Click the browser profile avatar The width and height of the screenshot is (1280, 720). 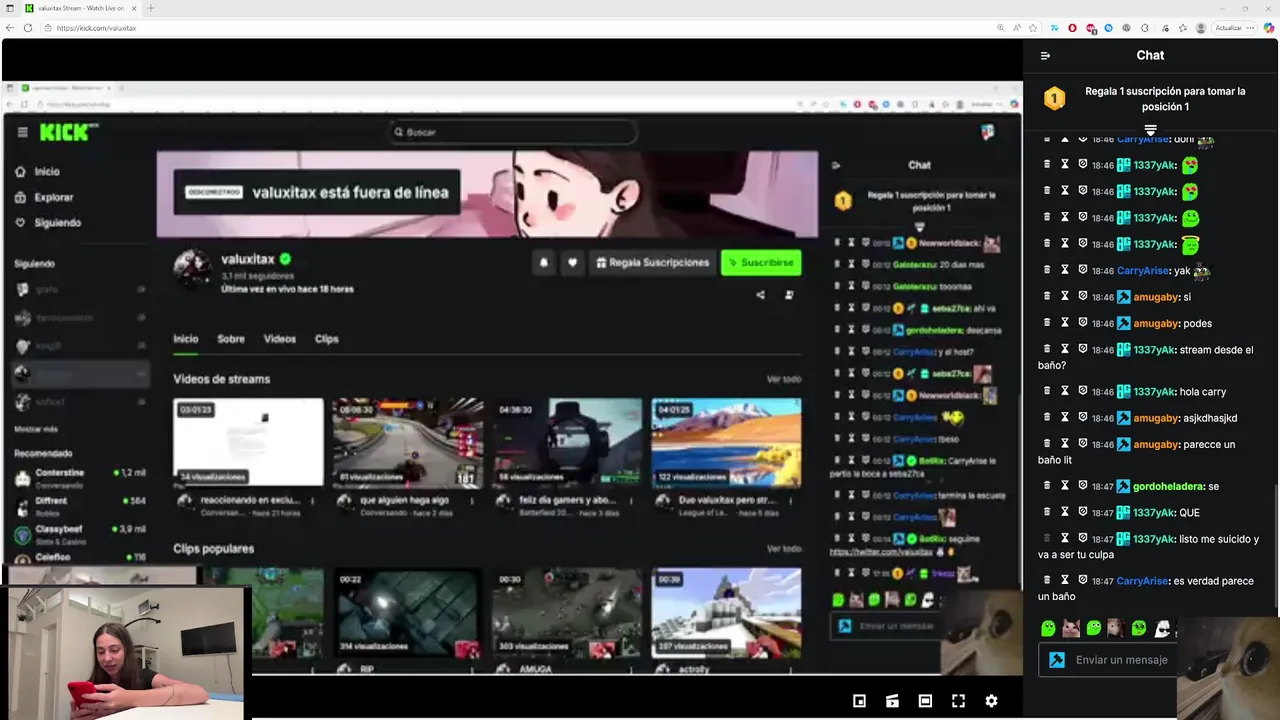pos(1200,28)
